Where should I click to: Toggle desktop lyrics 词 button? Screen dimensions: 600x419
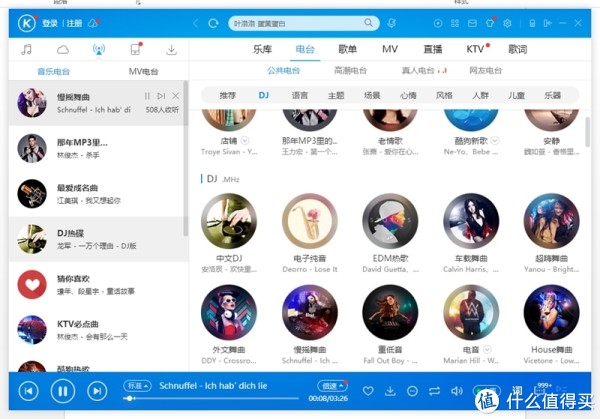click(517, 390)
